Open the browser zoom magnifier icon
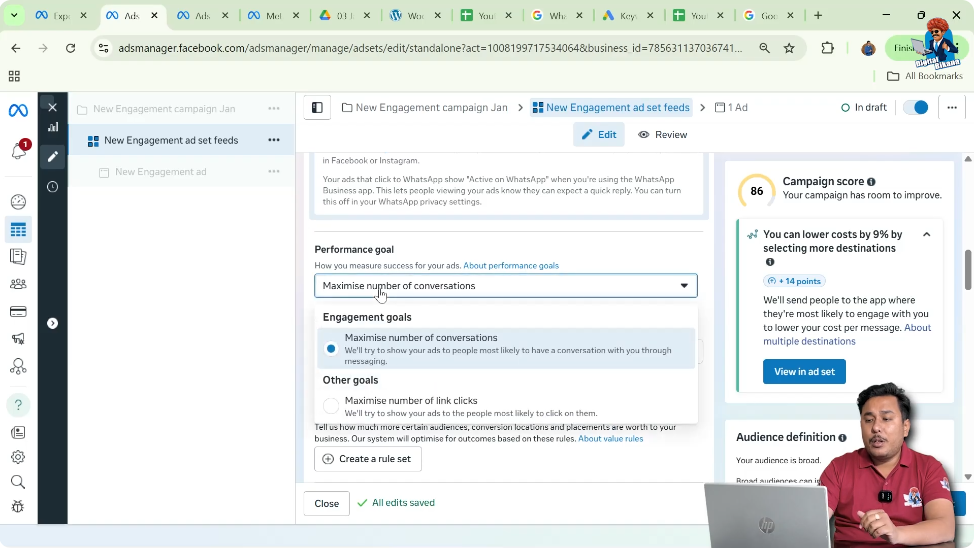This screenshot has height=549, width=974. pos(764,48)
